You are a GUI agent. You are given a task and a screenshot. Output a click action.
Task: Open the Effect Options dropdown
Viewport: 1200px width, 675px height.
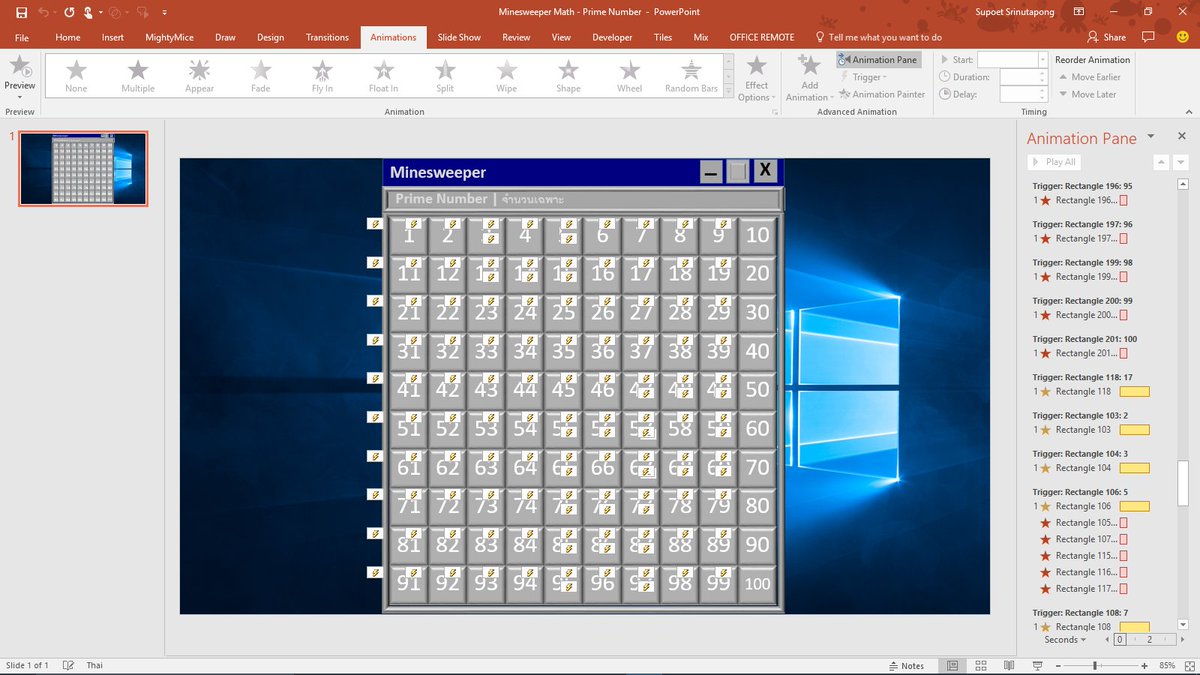coord(757,78)
